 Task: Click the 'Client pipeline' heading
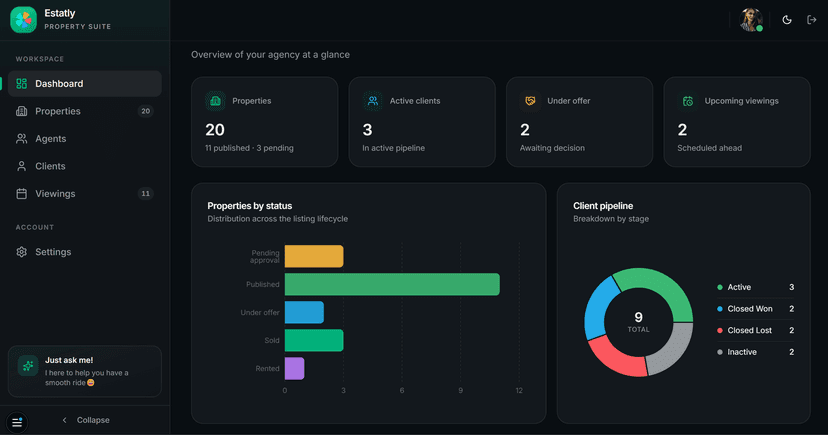click(603, 206)
